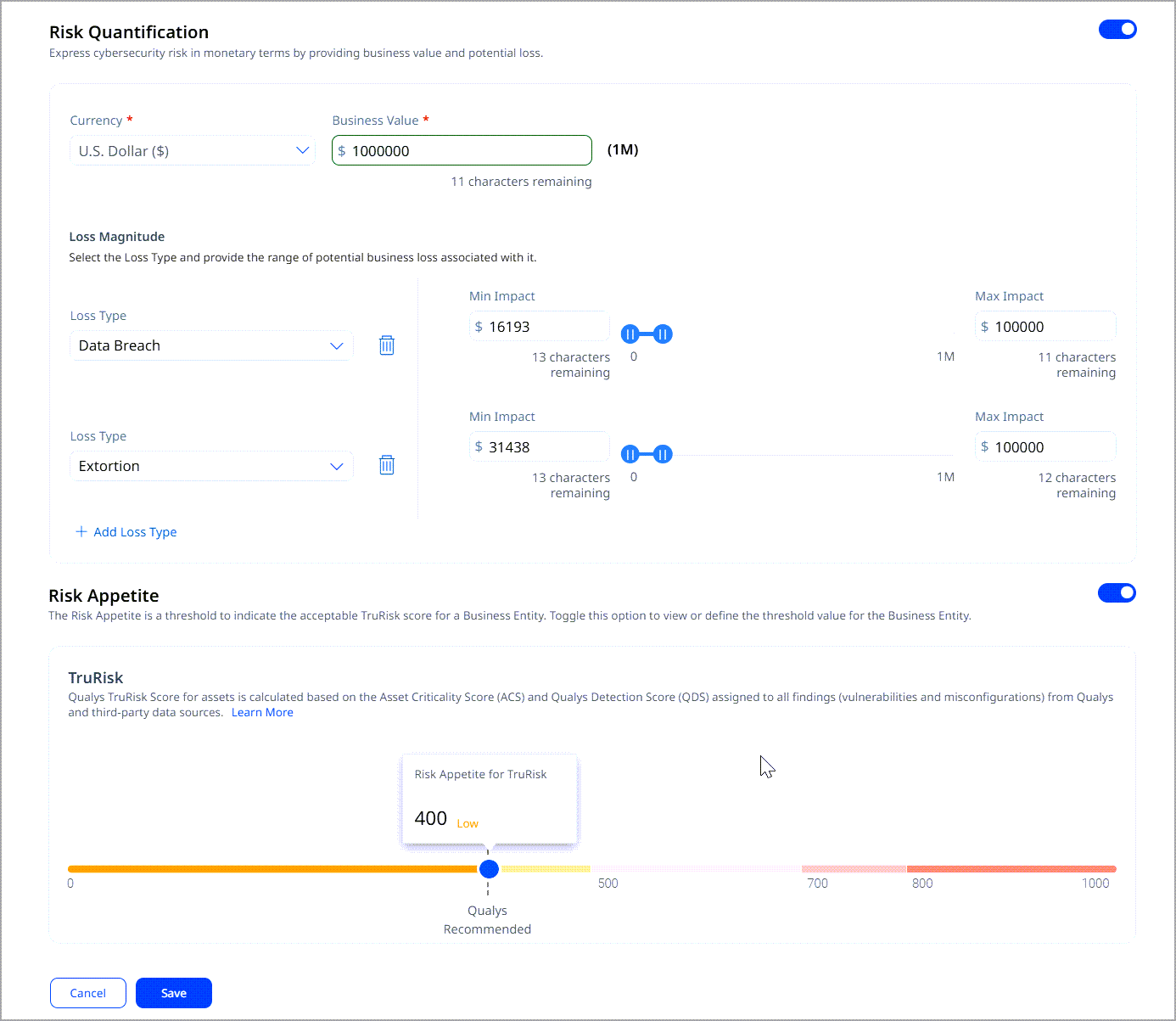Toggle the Risk Quantification switch off

pos(1117,30)
